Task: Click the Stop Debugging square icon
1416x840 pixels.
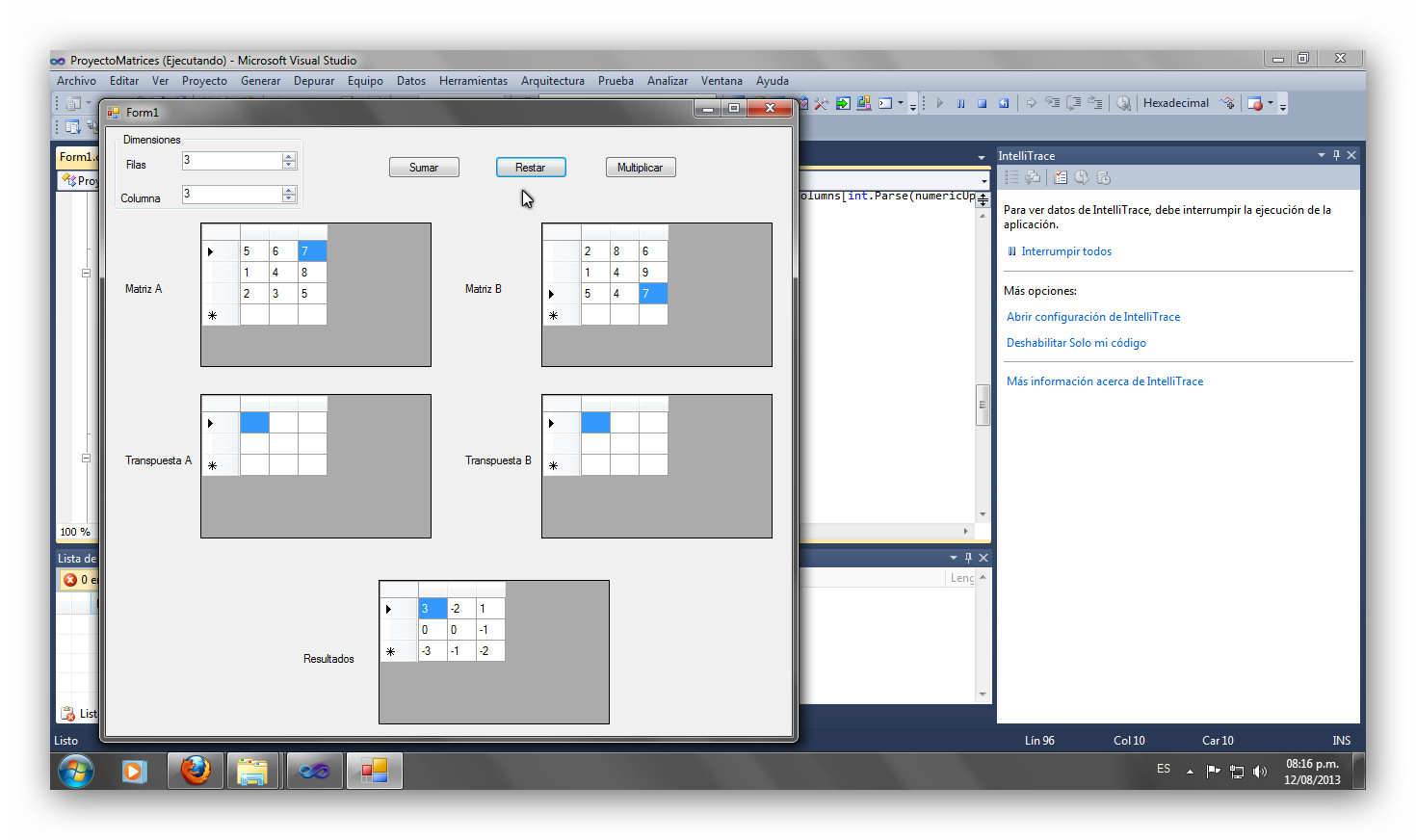Action: [983, 102]
